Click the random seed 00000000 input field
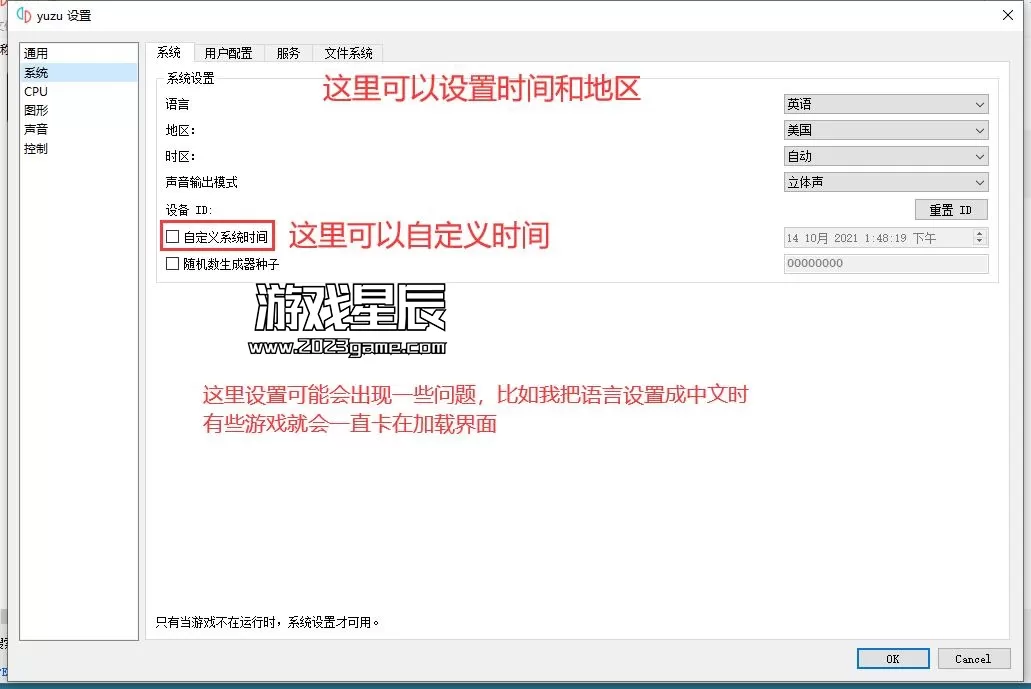 pos(885,264)
